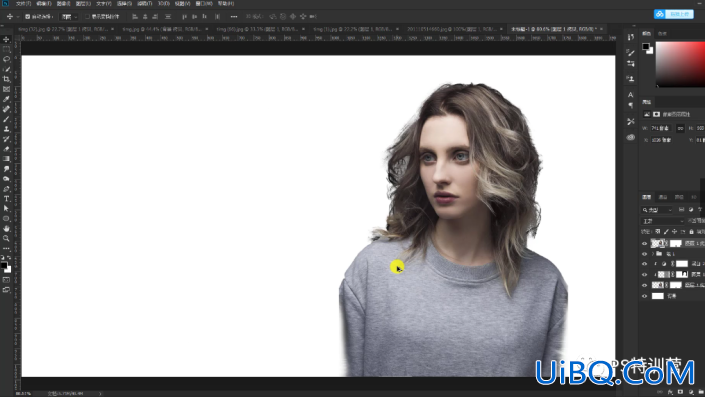The height and width of the screenshot is (397, 705).
Task: Click the link layers icon at panel bottom
Action: pos(660,392)
